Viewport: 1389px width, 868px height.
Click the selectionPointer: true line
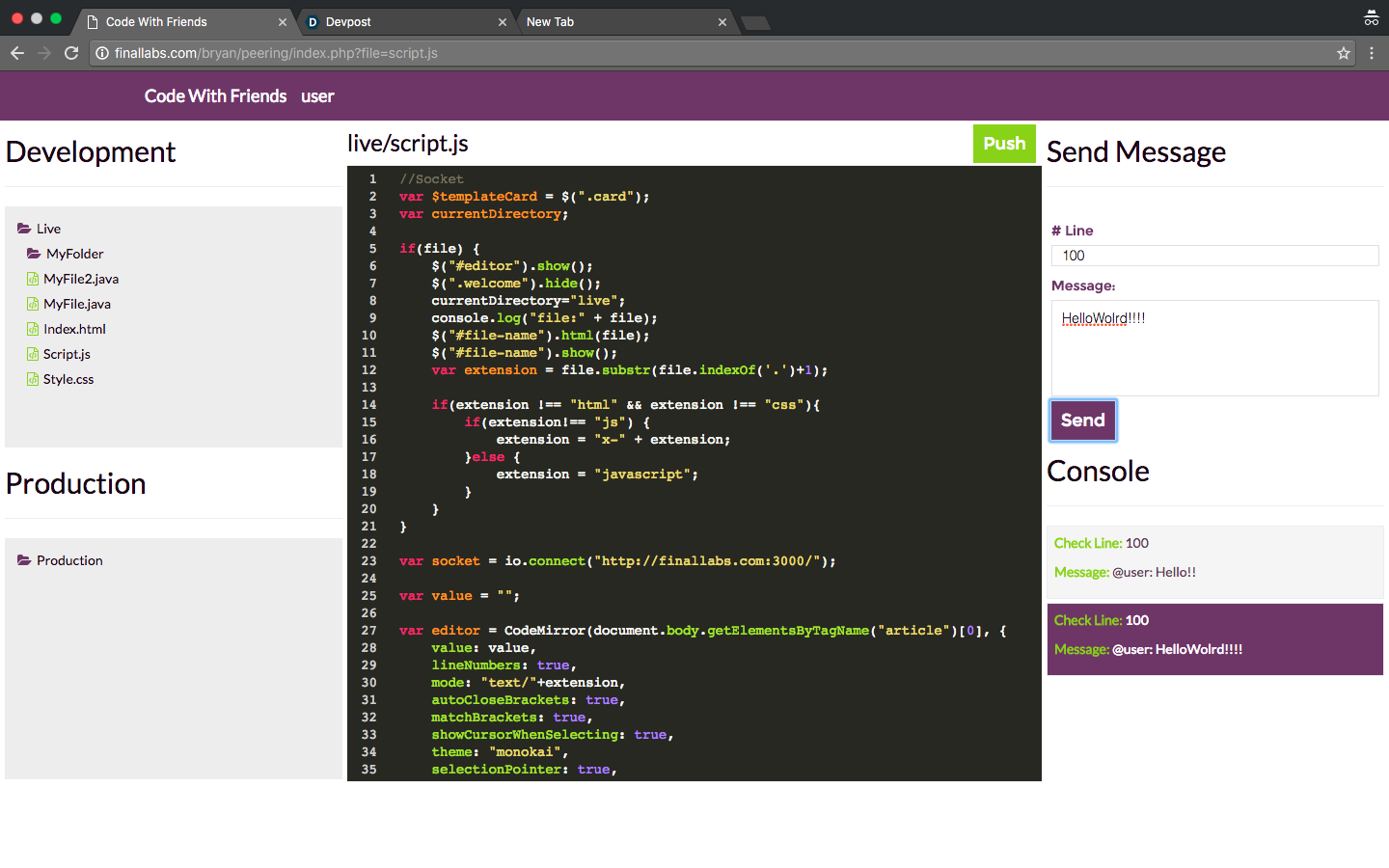524,770
